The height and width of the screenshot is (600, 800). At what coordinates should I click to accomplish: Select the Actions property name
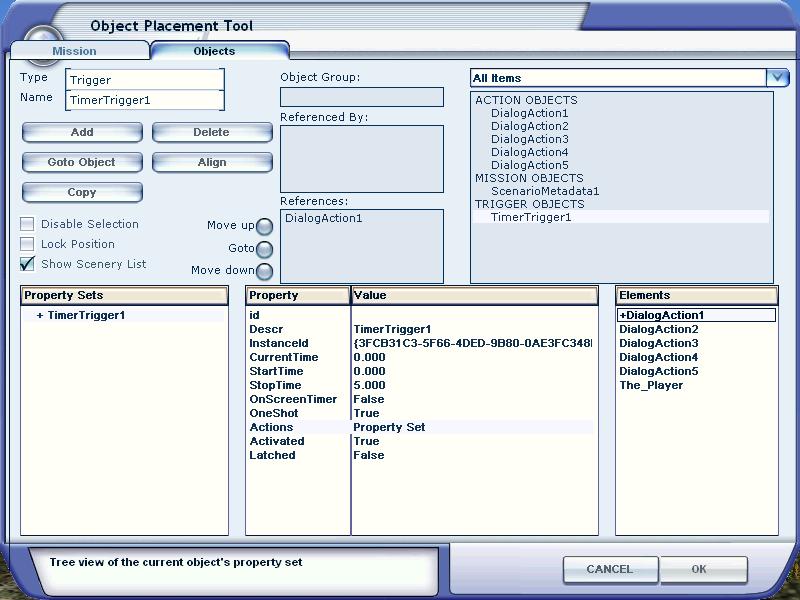pos(271,428)
